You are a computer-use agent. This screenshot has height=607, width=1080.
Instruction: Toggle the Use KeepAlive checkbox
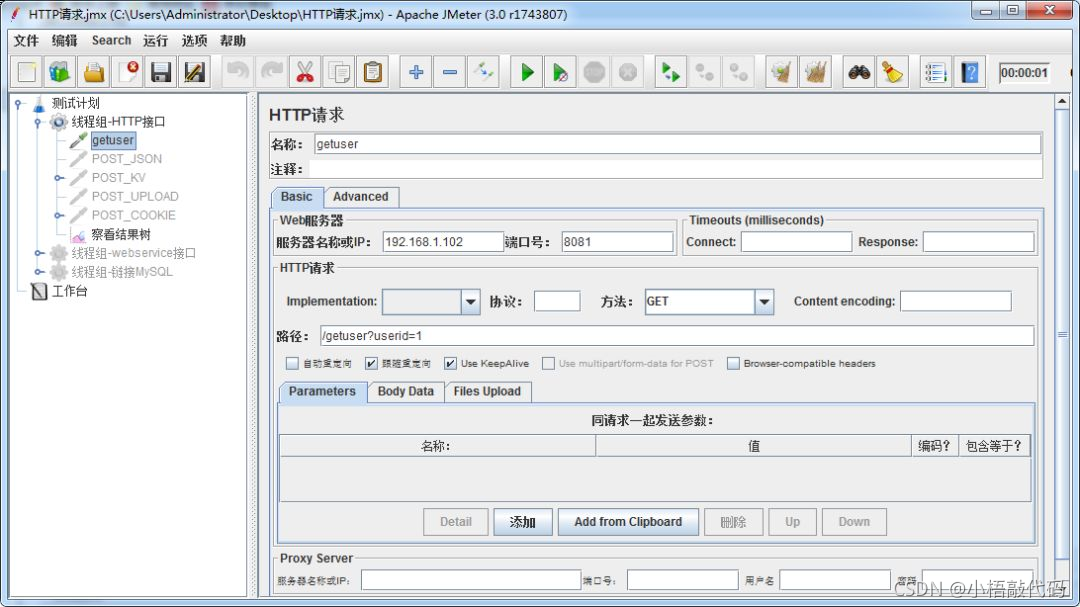450,363
